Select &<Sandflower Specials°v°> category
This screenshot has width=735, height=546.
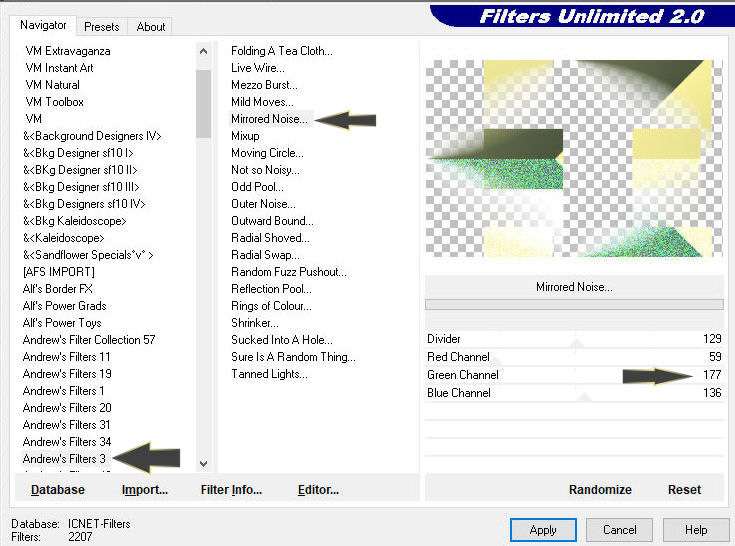tap(88, 255)
